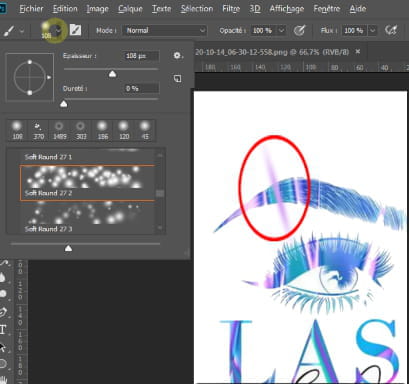Expand the Opacité slider arrow
The image size is (409, 384).
coord(282,31)
